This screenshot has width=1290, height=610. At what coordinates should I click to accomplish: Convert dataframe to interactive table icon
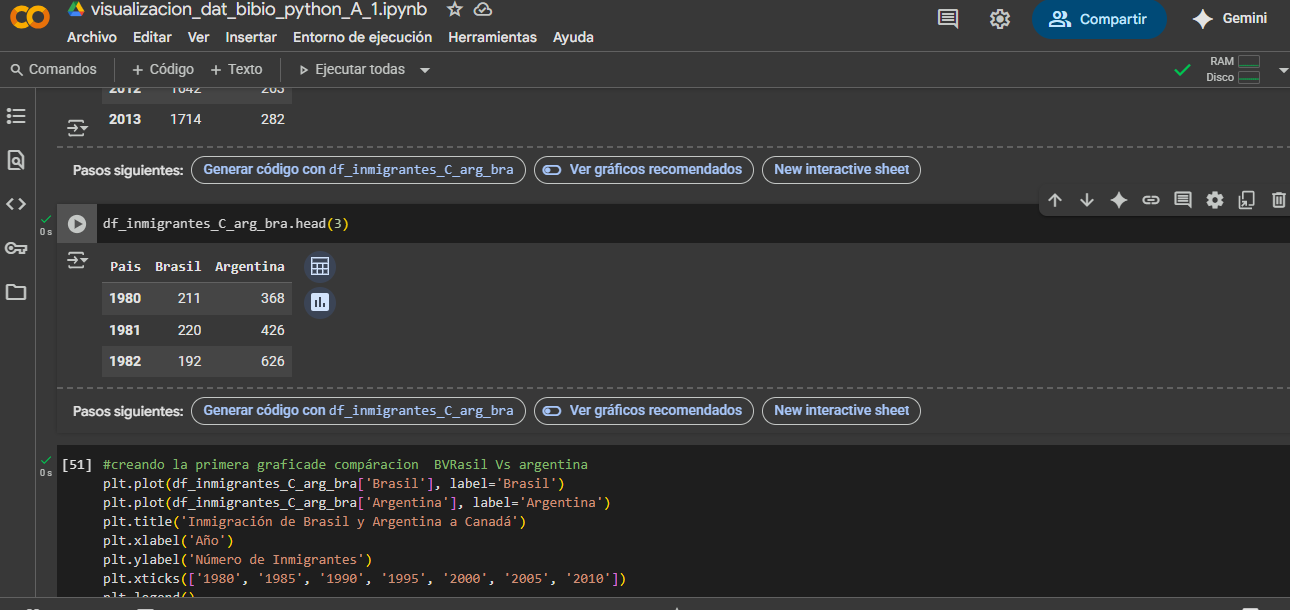320,266
